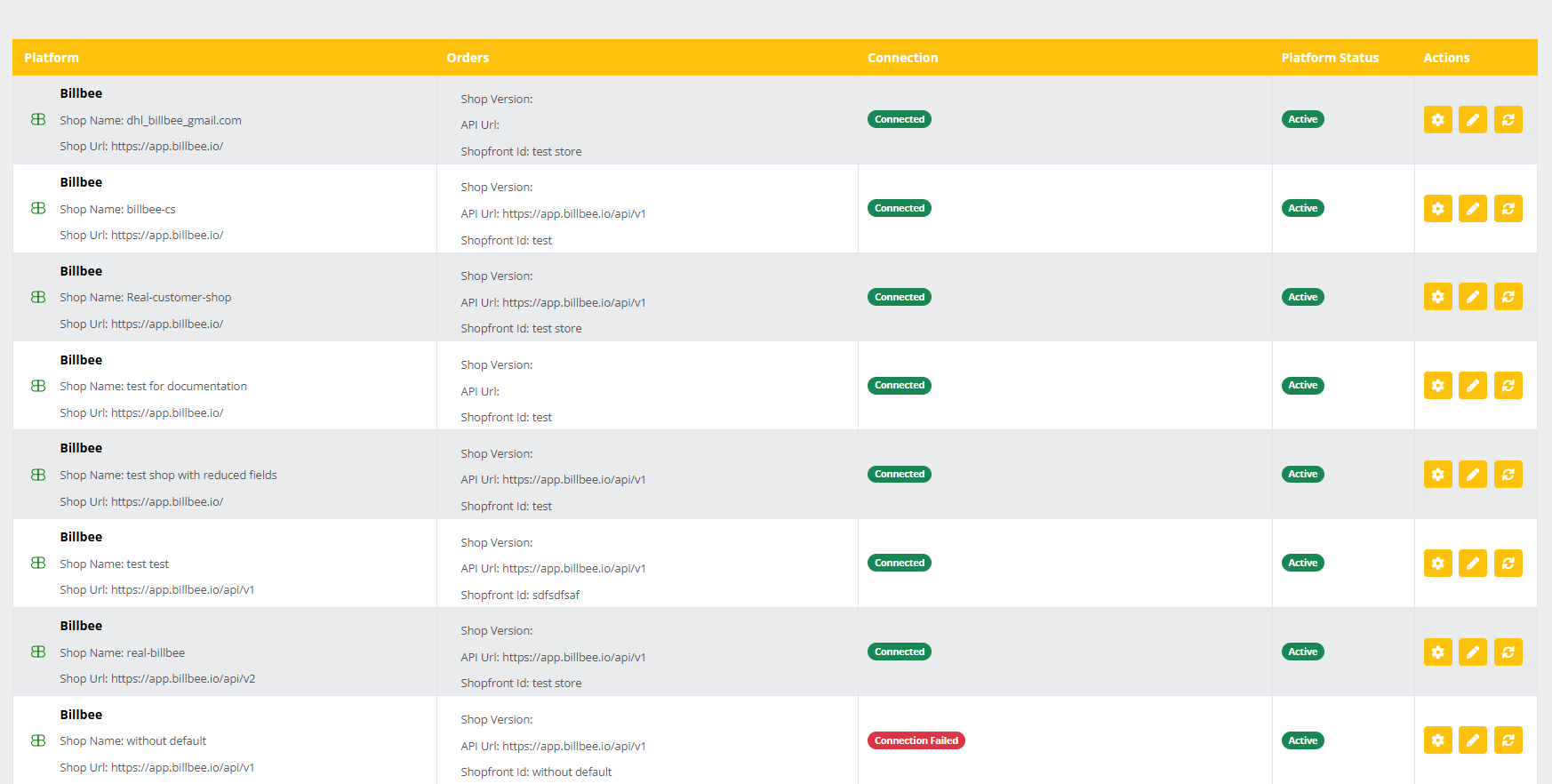Viewport: 1552px width, 784px height.
Task: Edit the real-billbee shop via pencil icon
Action: click(1473, 652)
